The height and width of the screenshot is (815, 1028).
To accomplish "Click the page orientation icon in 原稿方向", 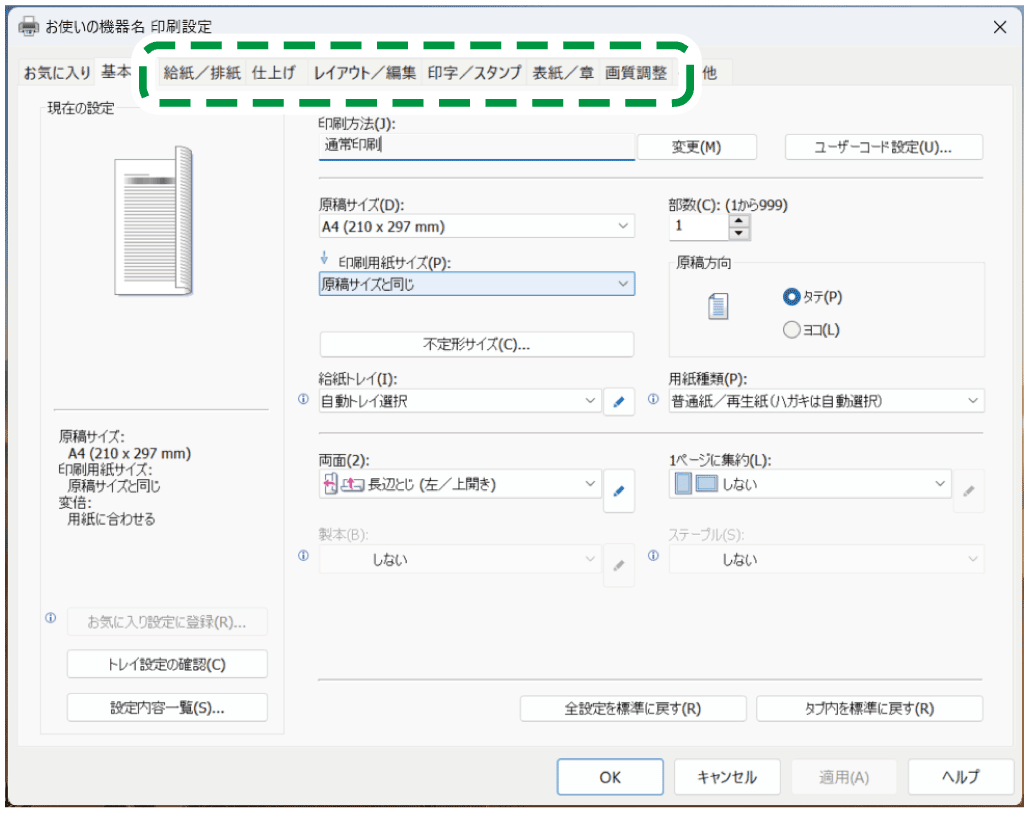I will [718, 308].
